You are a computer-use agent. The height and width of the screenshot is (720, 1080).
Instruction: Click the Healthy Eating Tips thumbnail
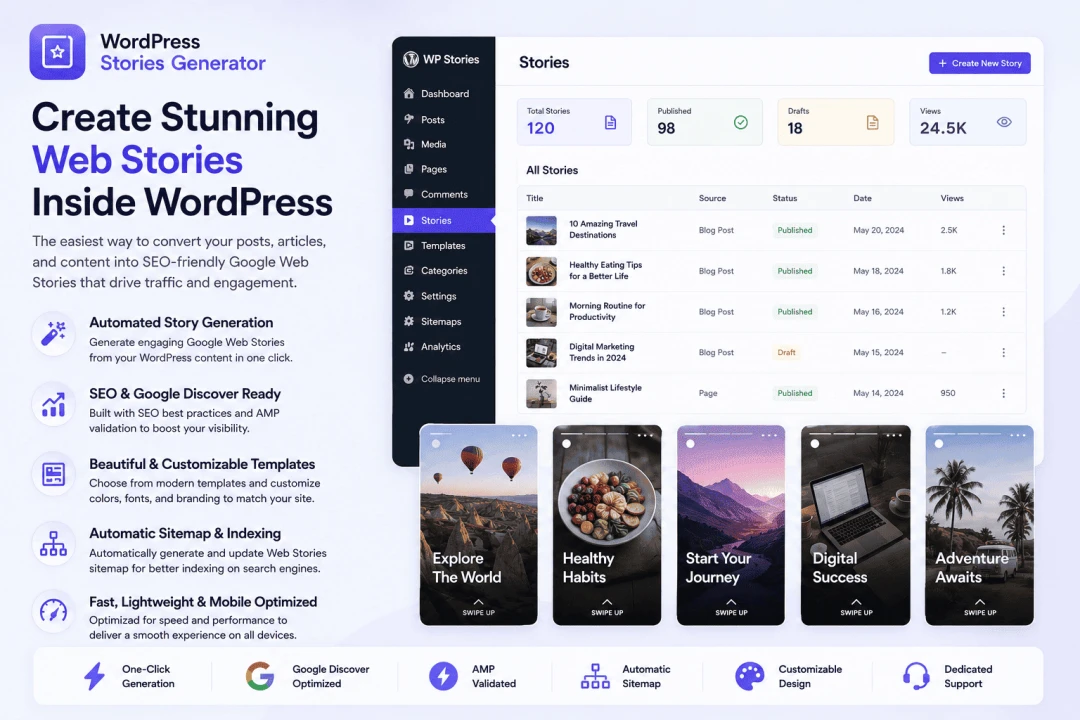click(x=541, y=271)
